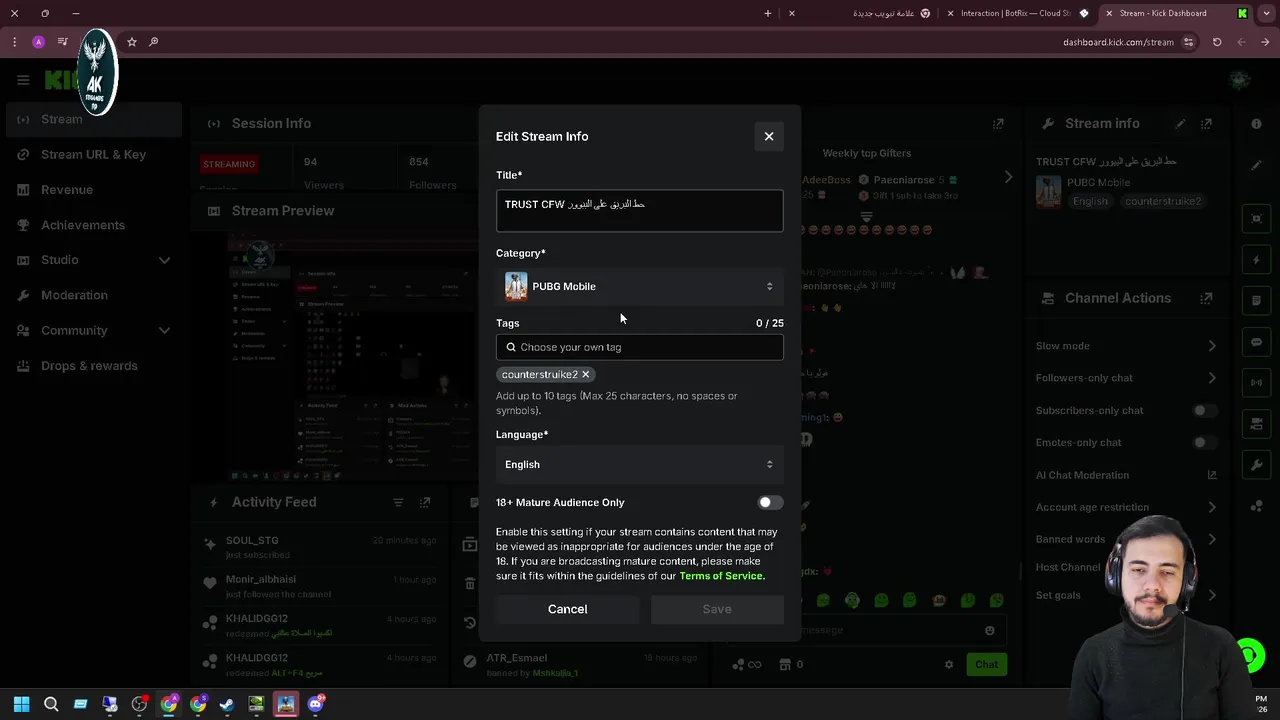Open chat settings gear icon
This screenshot has width=1280, height=720.
pyautogui.click(x=949, y=664)
